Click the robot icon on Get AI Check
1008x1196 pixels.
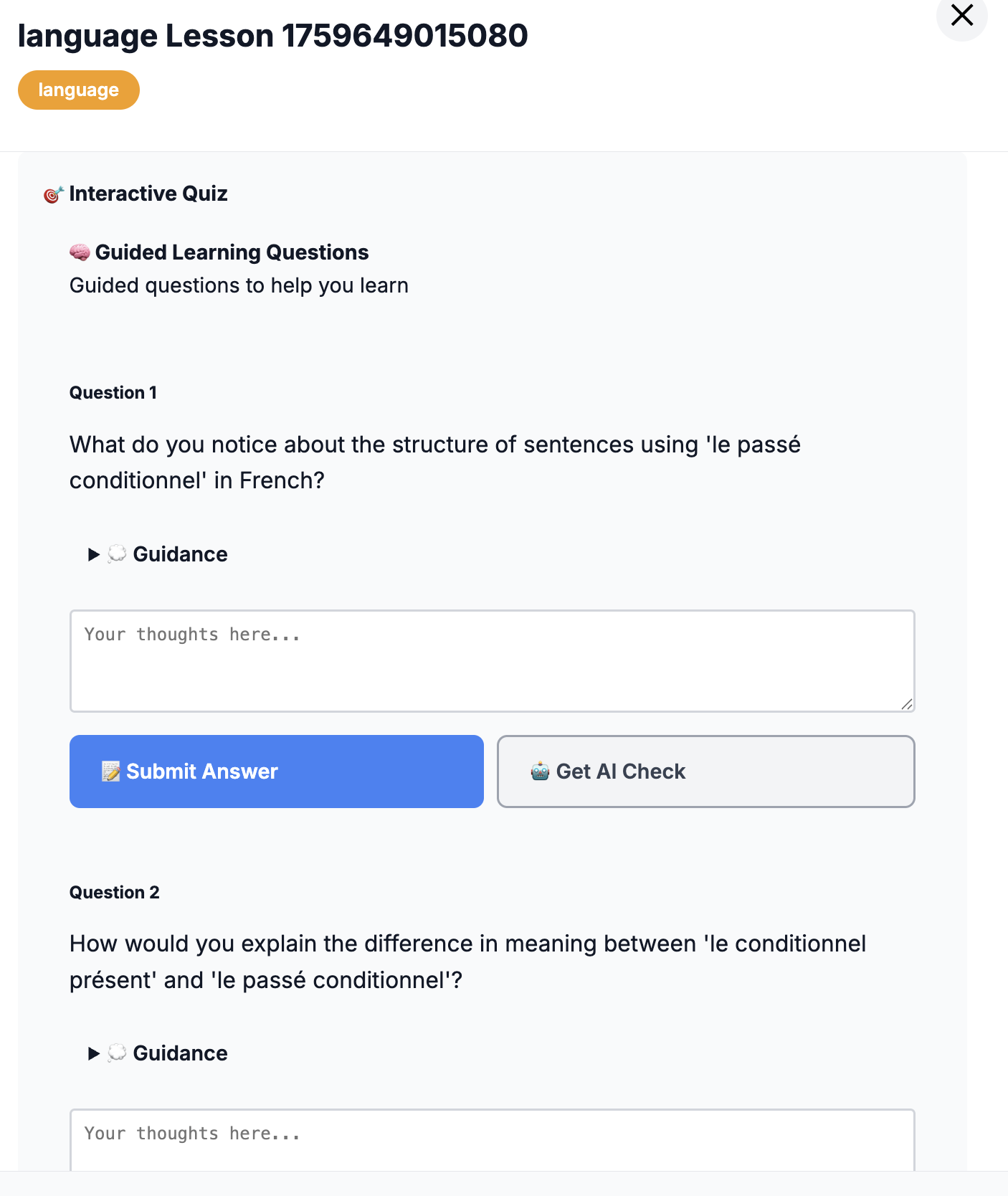tap(540, 772)
